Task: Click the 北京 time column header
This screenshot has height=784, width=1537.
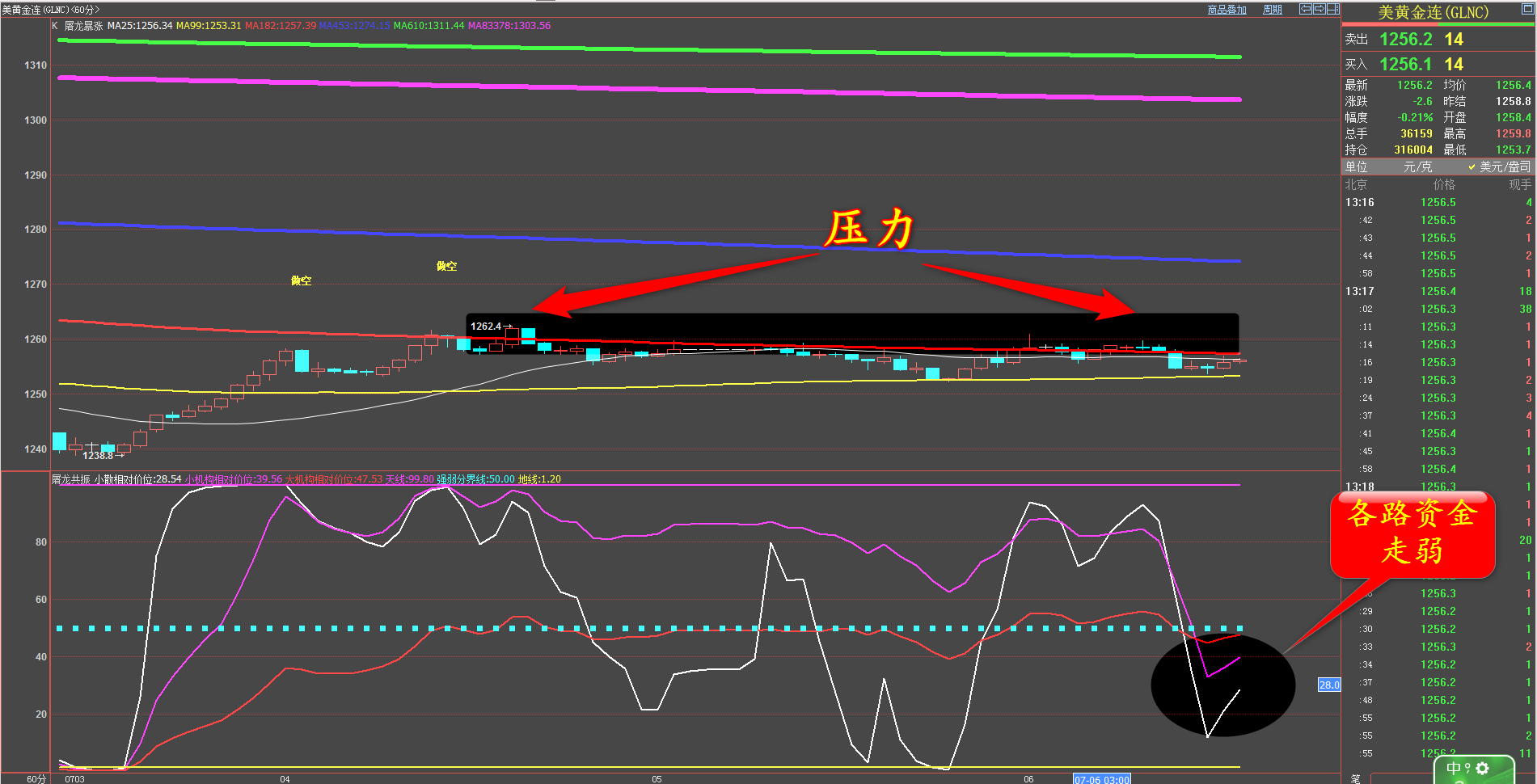Action: click(x=1356, y=184)
